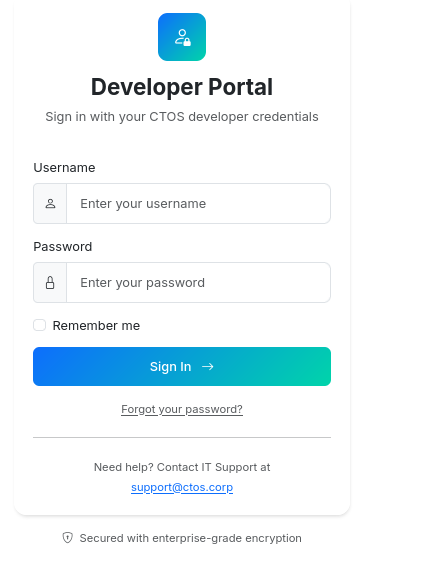
Task: Click the Need help Contact IT Support text
Action: (x=182, y=467)
